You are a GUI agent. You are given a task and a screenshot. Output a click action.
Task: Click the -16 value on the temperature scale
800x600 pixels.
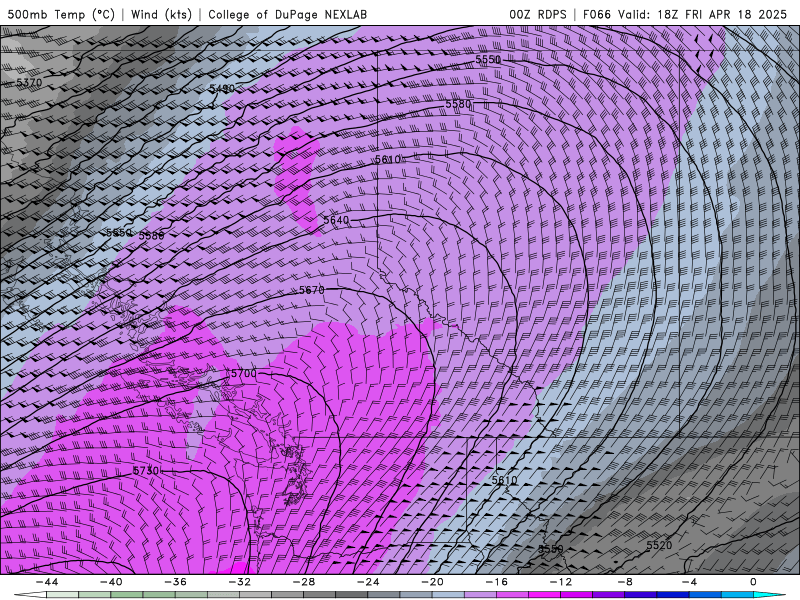click(x=496, y=582)
